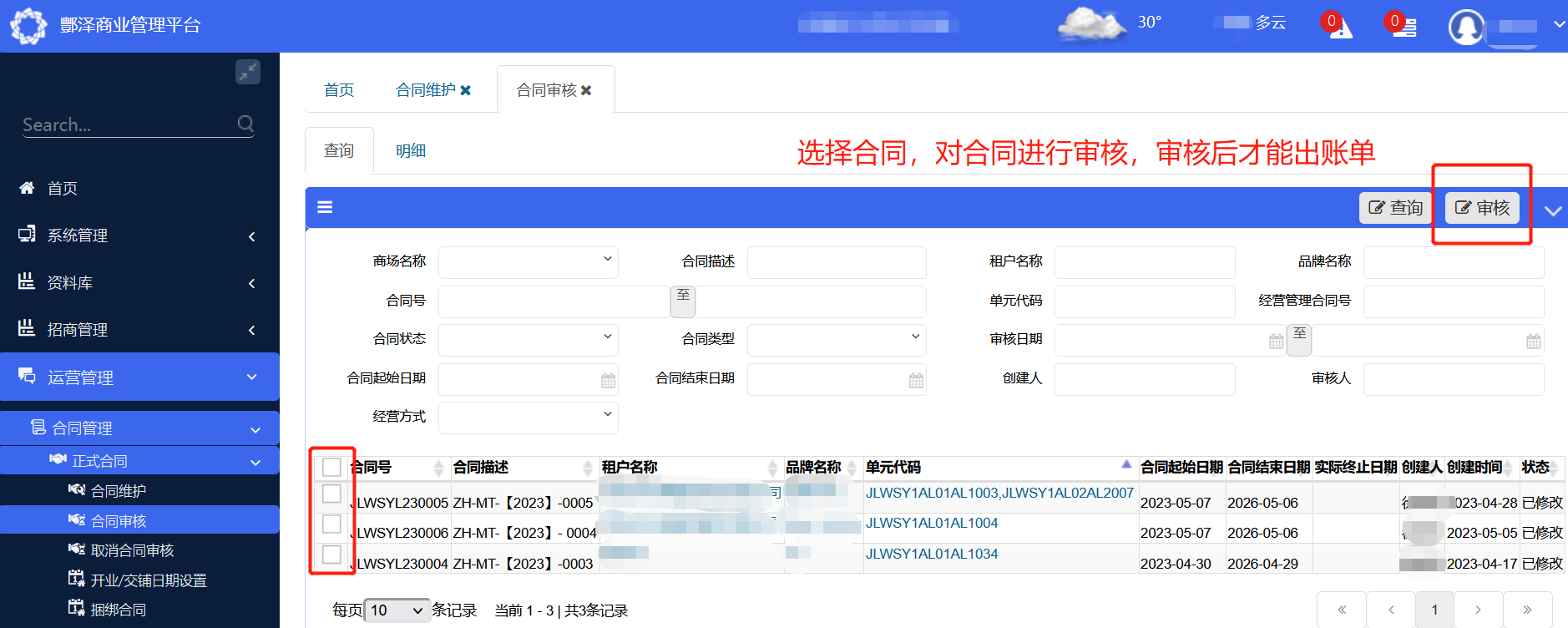
Task: Go to first page of results
Action: pos(1342,610)
